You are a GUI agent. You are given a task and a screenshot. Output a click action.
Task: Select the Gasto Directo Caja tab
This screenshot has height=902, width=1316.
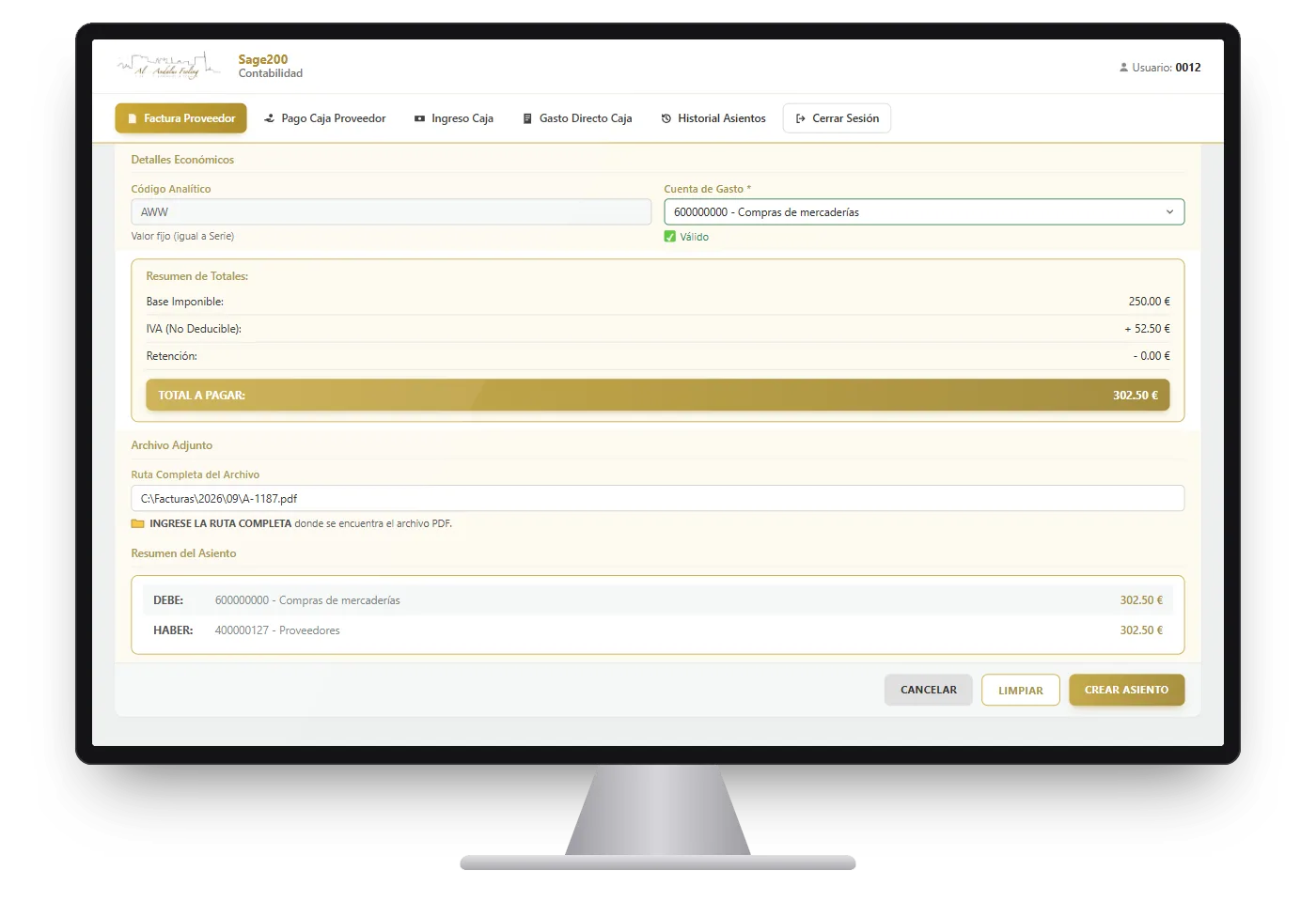(577, 118)
